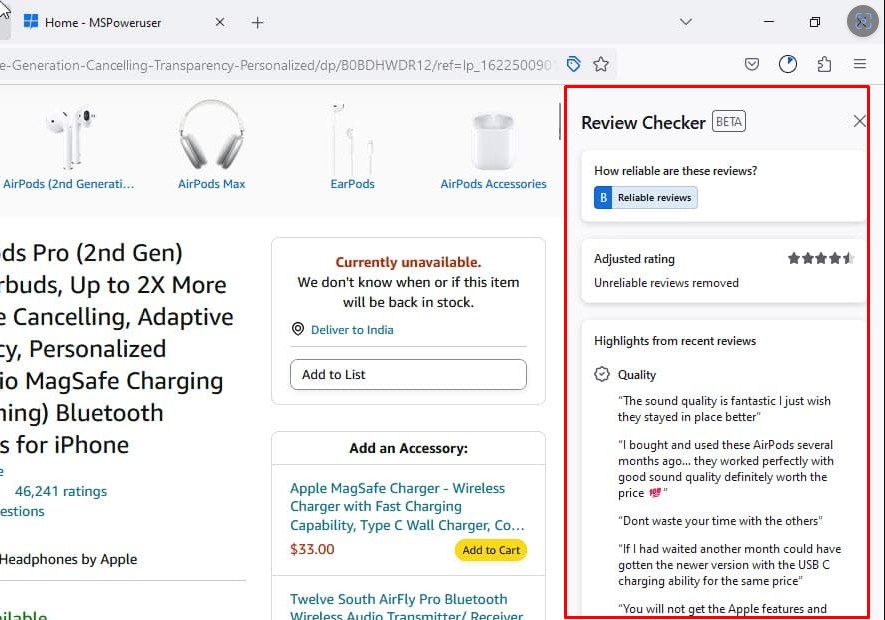This screenshot has width=885, height=620.
Task: Click the circular timer icon in toolbar
Action: point(788,64)
